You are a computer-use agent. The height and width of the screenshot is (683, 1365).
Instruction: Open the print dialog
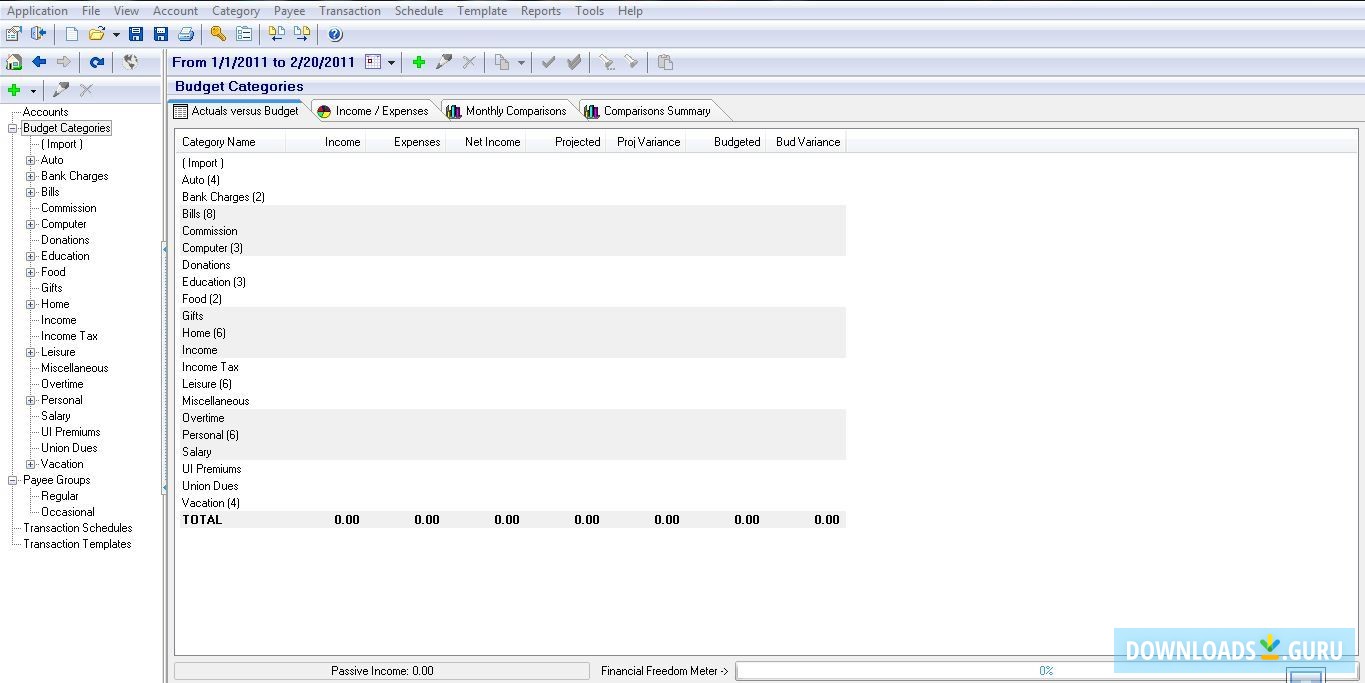[x=187, y=33]
